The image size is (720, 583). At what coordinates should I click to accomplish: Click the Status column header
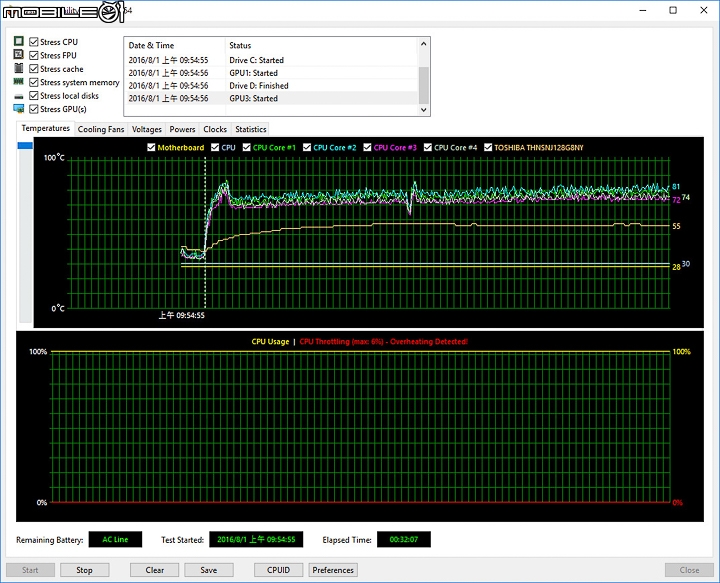pos(321,45)
